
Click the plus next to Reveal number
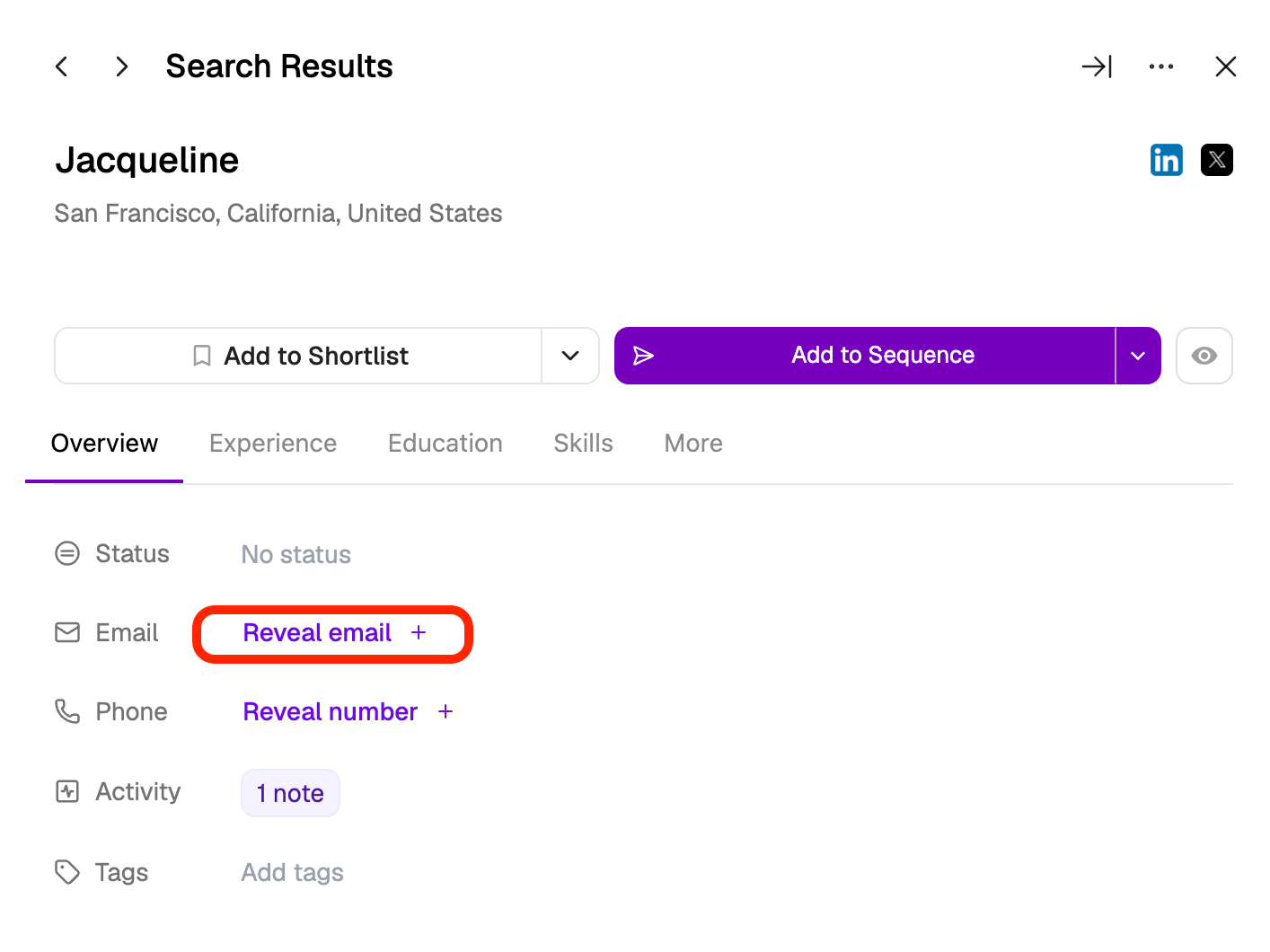[x=445, y=712]
